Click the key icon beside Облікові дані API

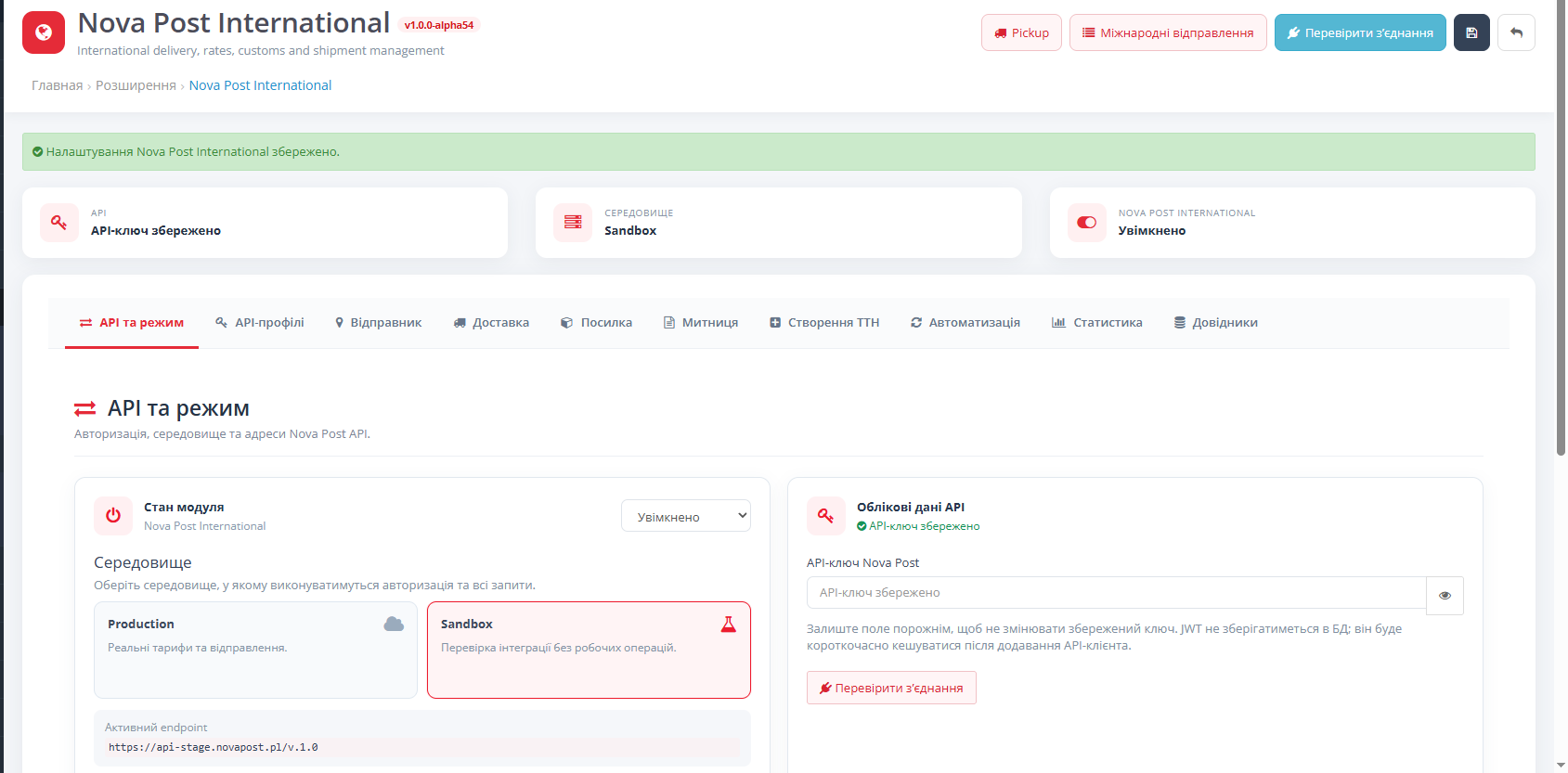click(825, 516)
